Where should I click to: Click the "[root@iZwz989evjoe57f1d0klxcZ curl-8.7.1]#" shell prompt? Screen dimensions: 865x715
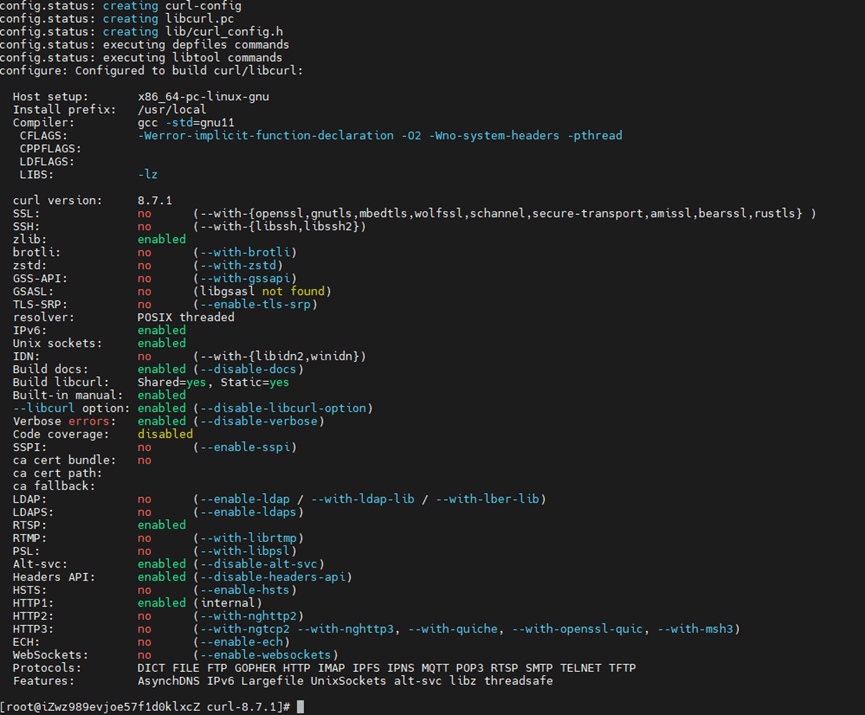pos(145,707)
